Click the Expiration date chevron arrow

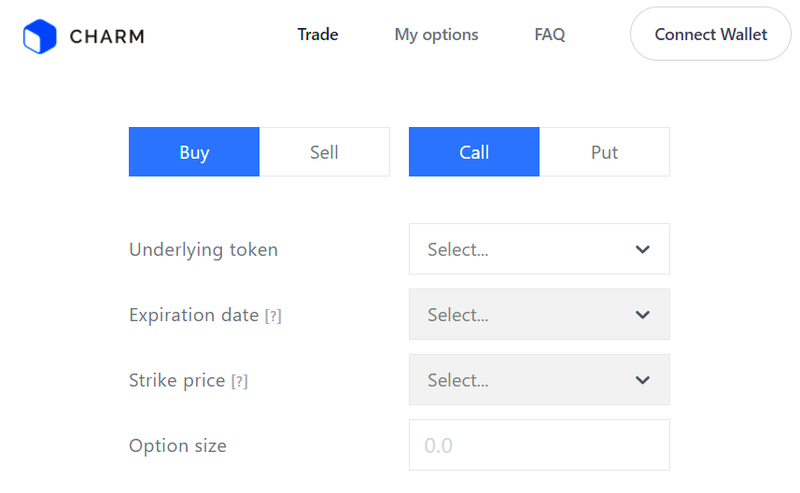click(x=642, y=315)
